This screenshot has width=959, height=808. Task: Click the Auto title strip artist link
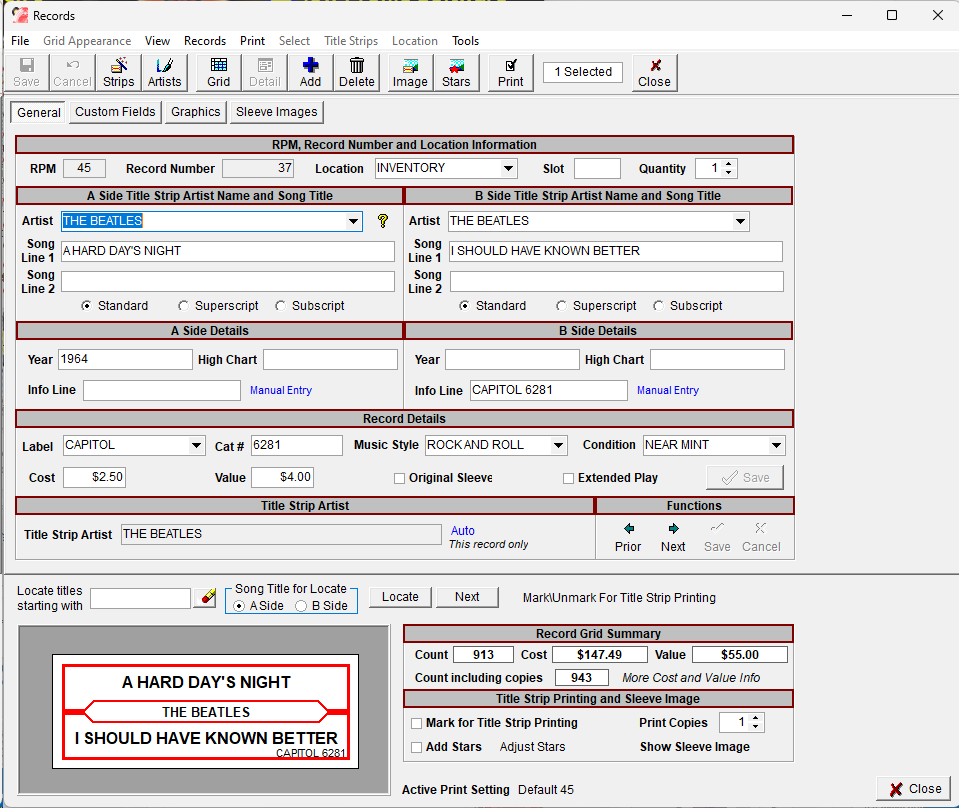pos(462,531)
